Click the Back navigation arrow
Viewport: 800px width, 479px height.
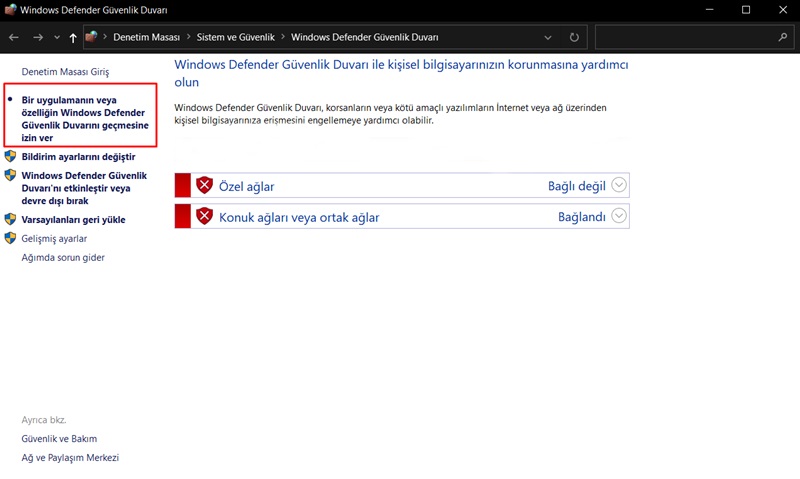pos(14,37)
